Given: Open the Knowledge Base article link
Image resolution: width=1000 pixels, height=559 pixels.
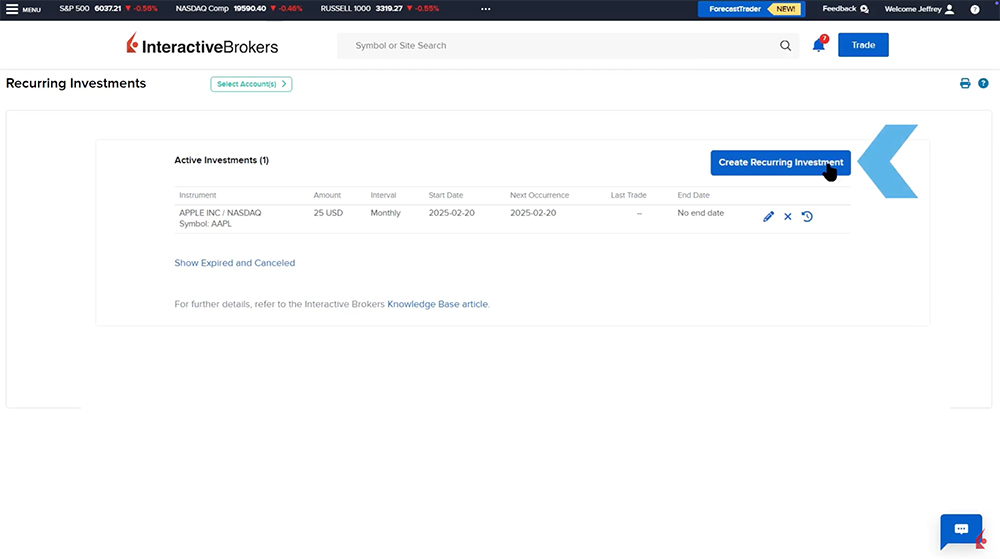Looking at the screenshot, I should click(438, 304).
